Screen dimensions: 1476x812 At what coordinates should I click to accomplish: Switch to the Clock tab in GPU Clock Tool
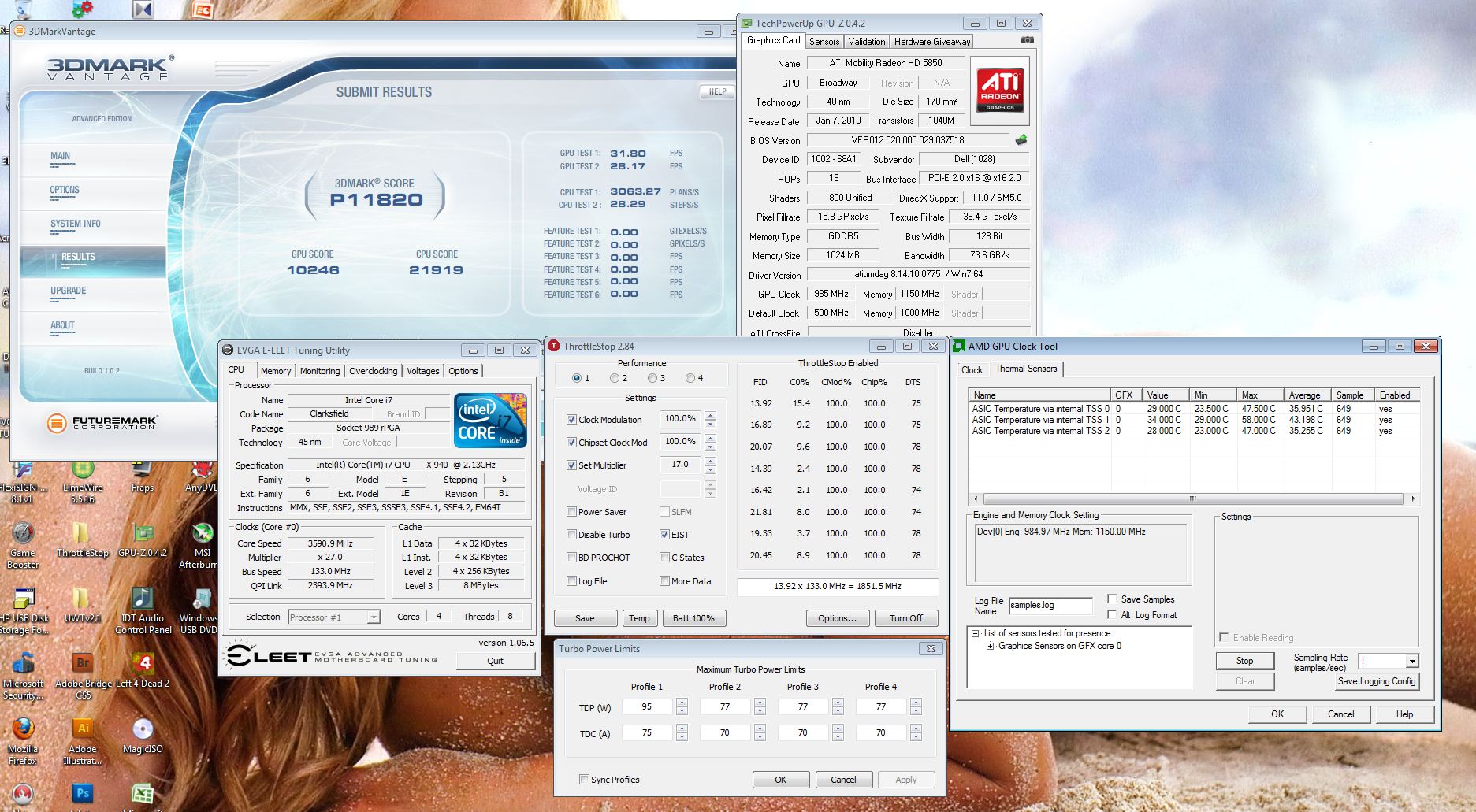click(972, 370)
